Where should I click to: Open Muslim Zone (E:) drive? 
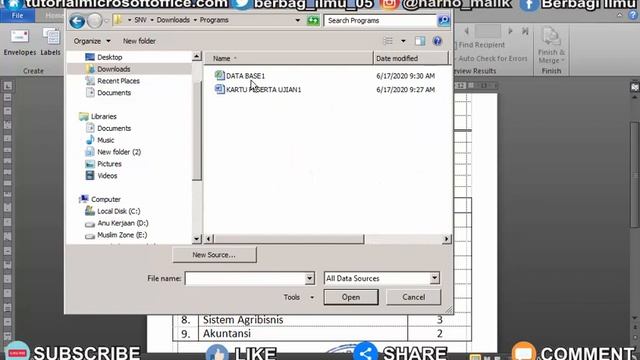[x=116, y=235]
